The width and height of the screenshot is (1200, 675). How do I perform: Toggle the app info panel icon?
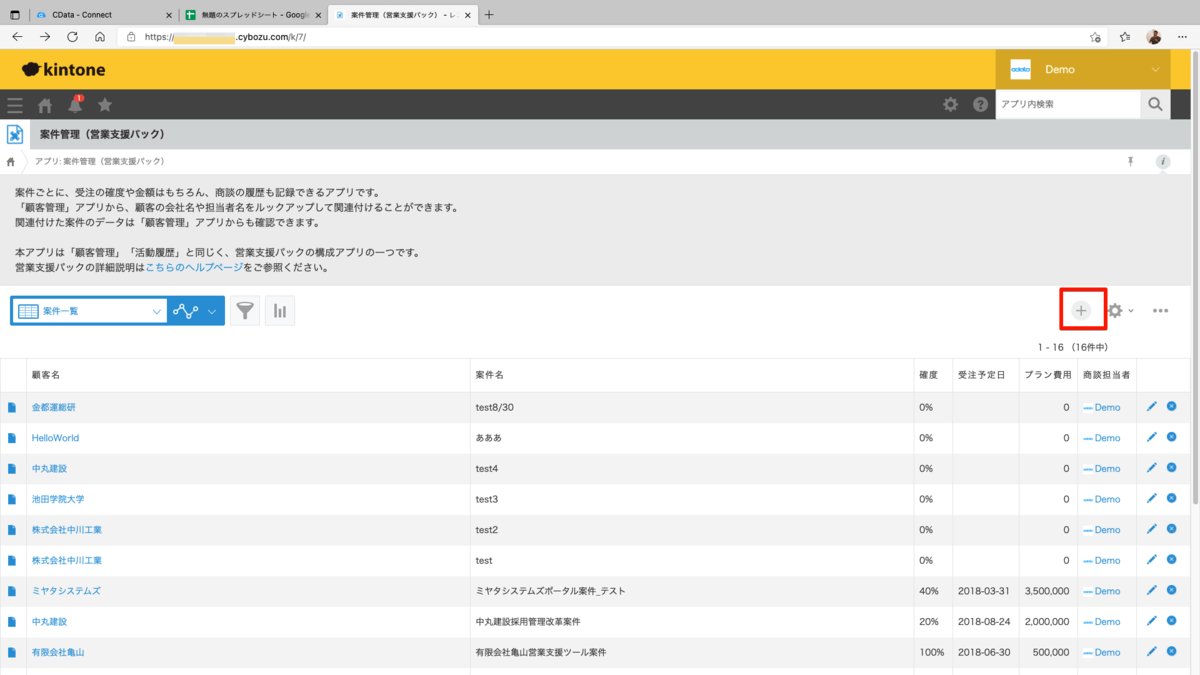point(1162,162)
